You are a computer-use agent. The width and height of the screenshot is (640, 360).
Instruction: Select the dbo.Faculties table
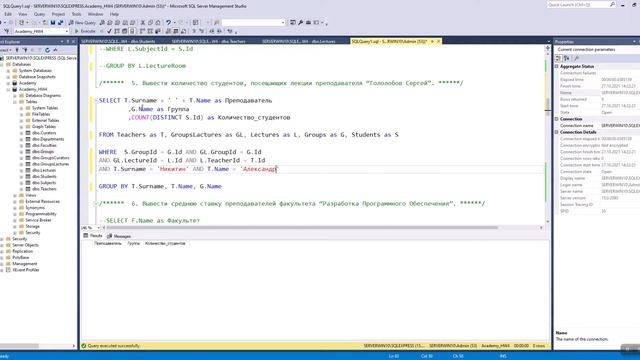44,145
